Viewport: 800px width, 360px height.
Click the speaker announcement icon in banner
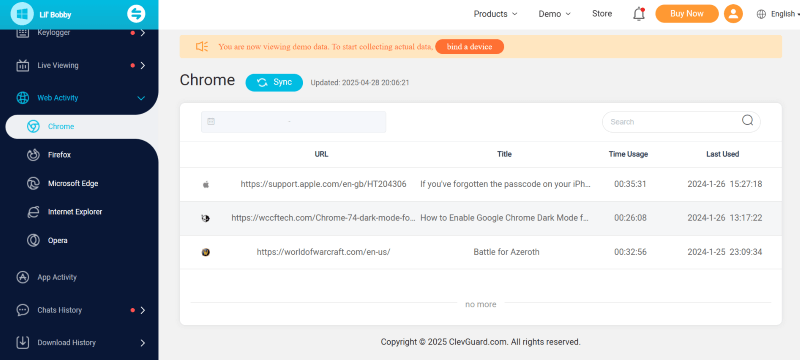point(202,46)
